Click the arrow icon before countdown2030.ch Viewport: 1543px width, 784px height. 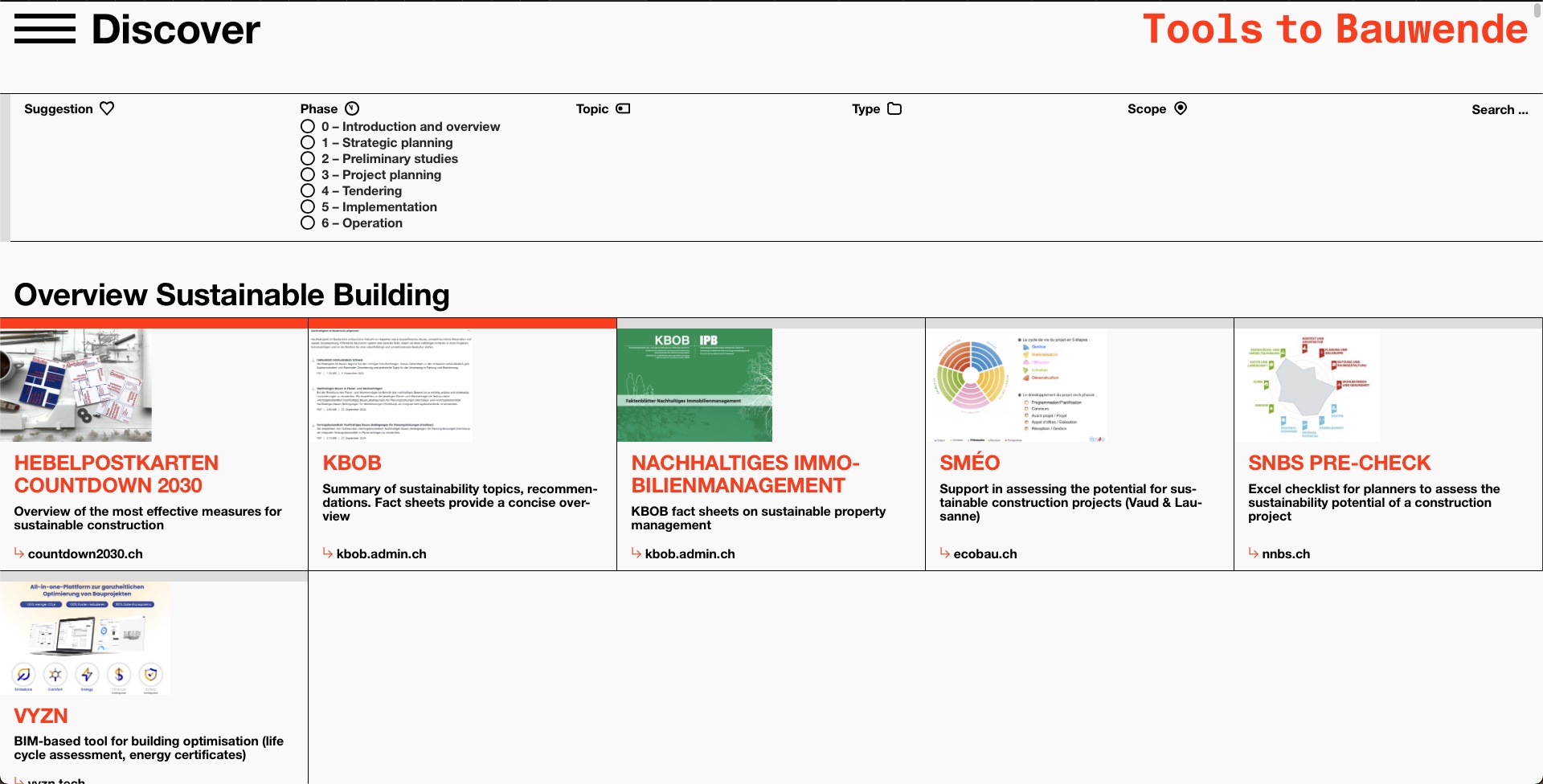point(18,553)
